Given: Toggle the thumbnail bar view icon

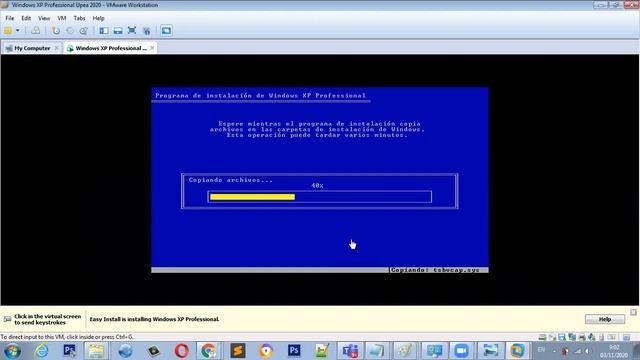Looking at the screenshot, I should pos(118,31).
